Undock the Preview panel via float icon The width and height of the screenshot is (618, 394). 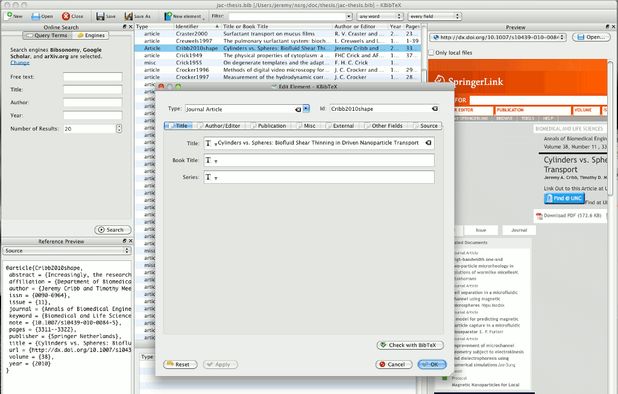pos(607,27)
